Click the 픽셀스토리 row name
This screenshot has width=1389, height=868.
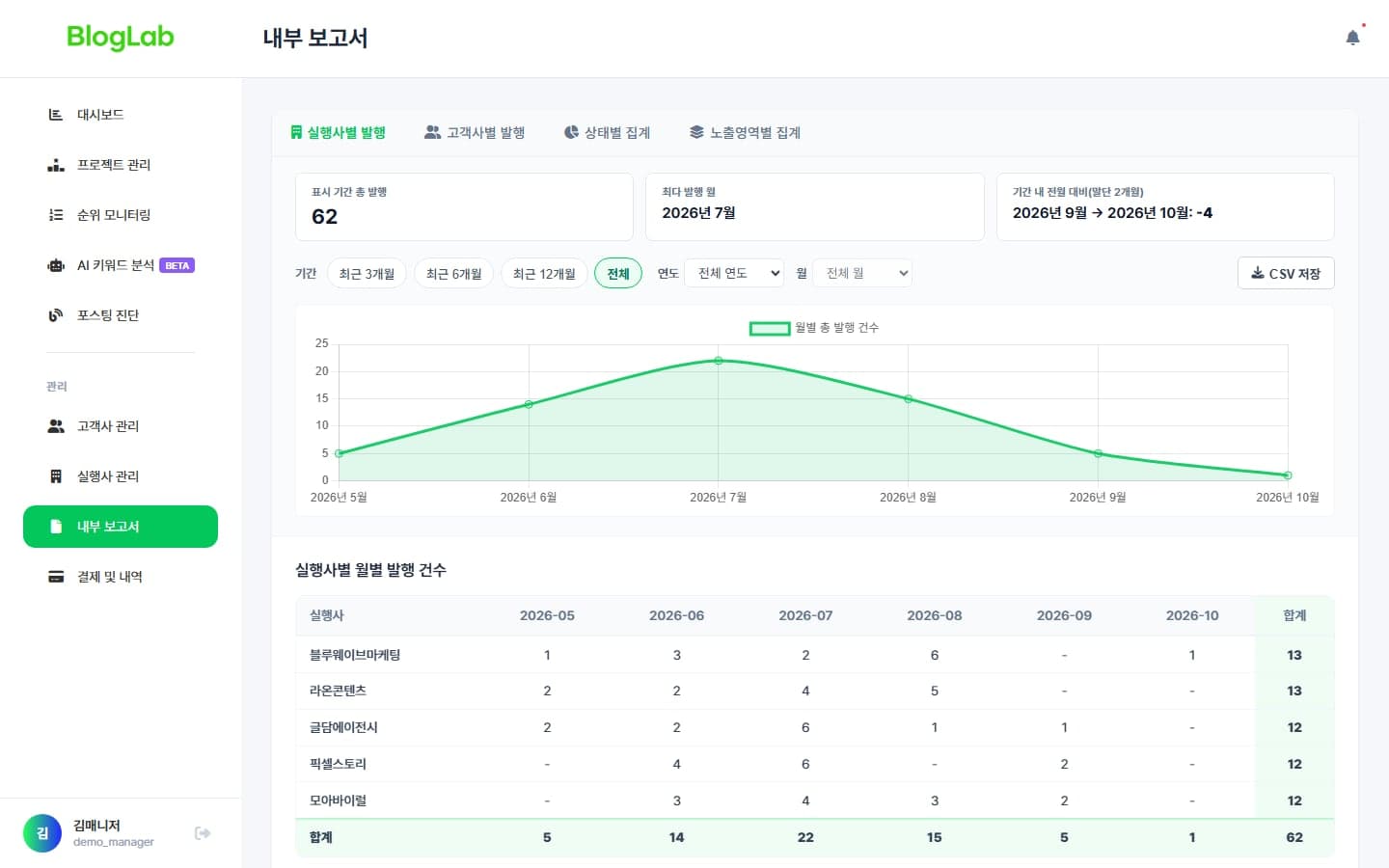[338, 764]
